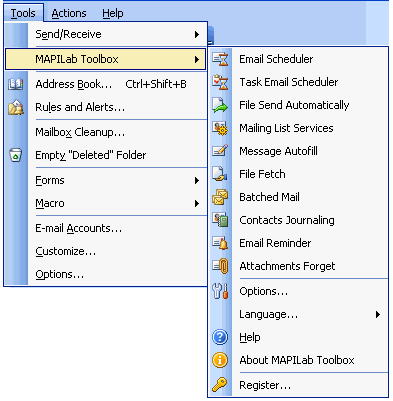The height and width of the screenshot is (401, 393).
Task: Click the Message Autofill pencil icon
Action: tap(220, 151)
